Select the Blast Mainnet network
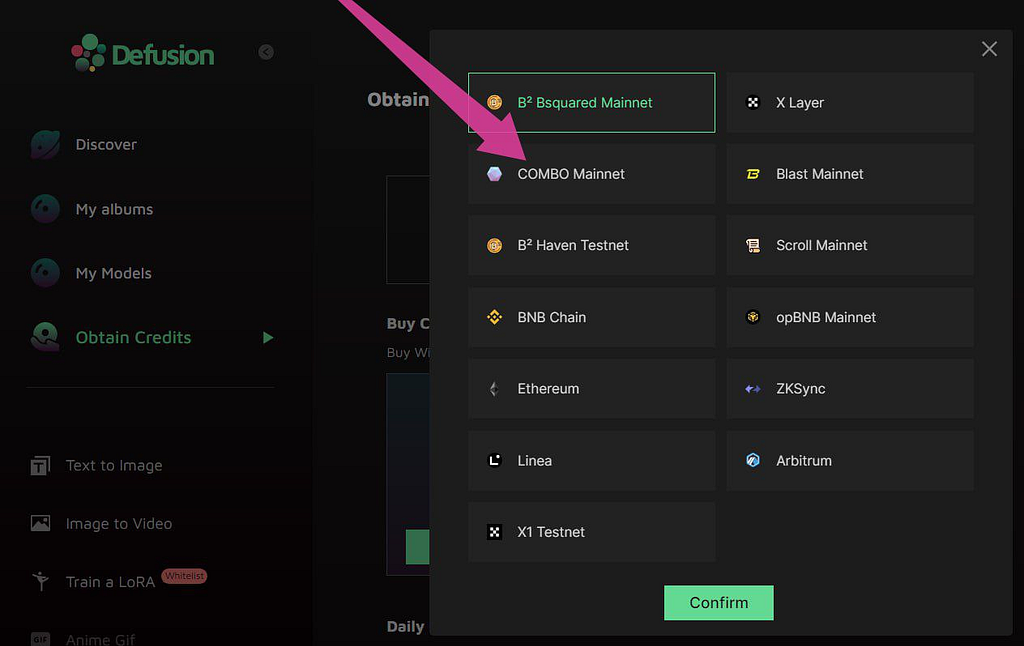The height and width of the screenshot is (646, 1024). pos(850,174)
